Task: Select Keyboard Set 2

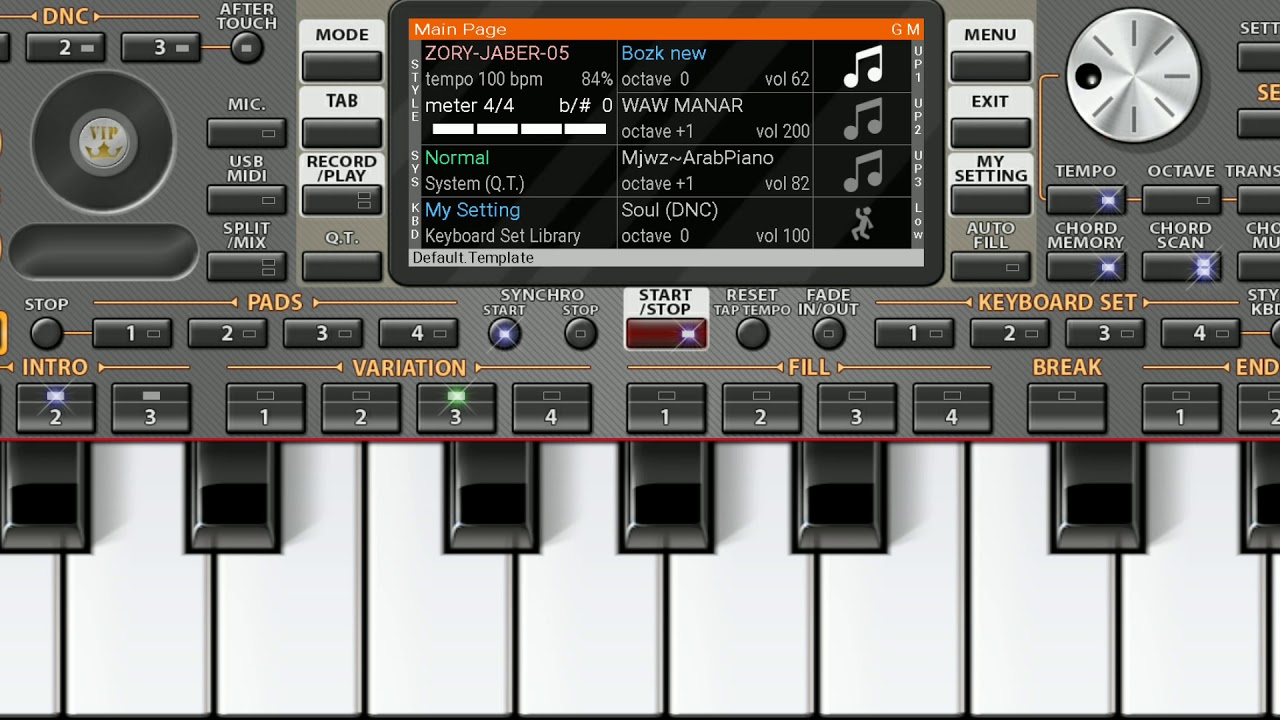Action: tap(1010, 333)
